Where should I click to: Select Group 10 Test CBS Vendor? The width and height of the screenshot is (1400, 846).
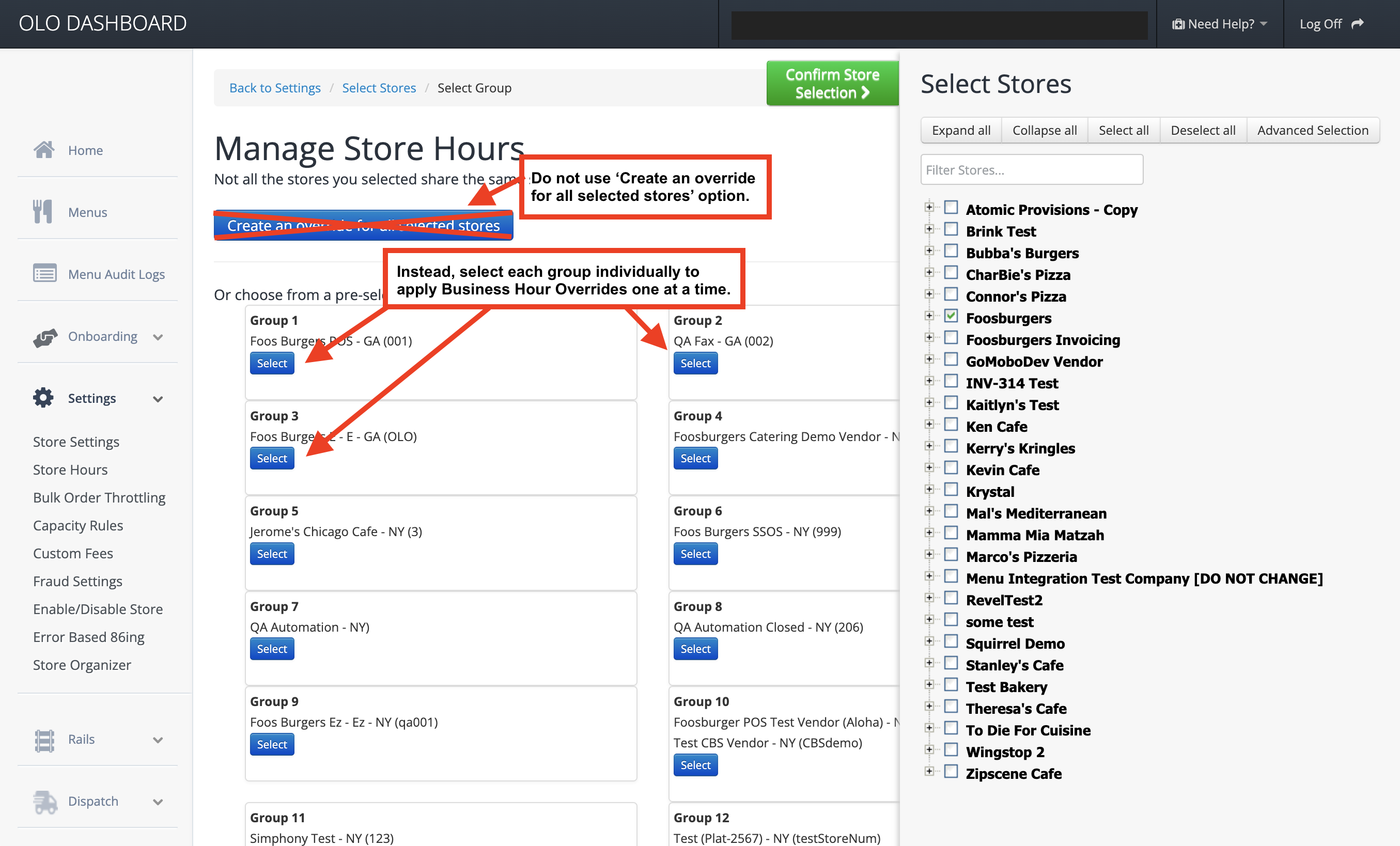(695, 765)
